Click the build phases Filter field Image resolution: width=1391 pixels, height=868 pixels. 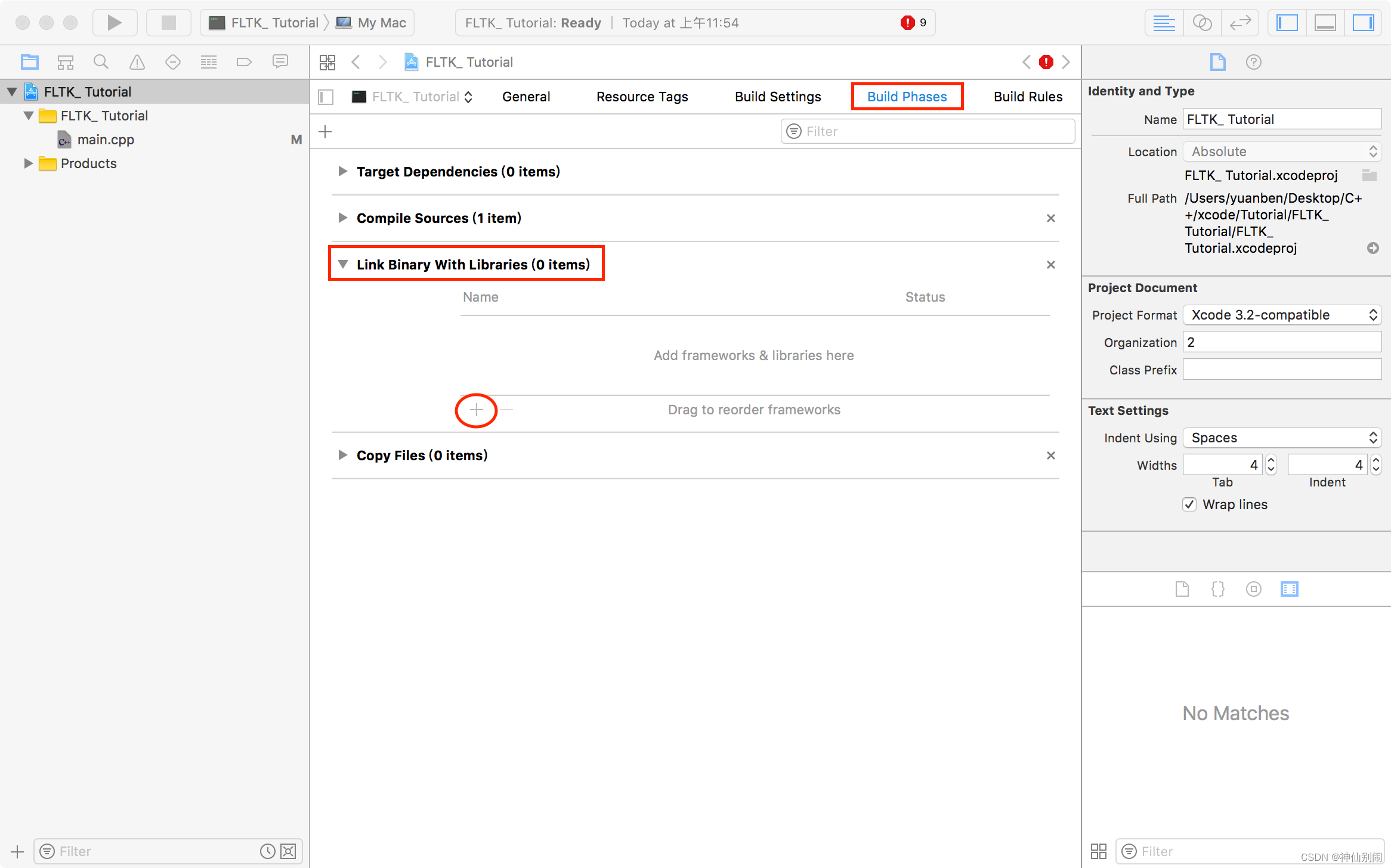coord(928,131)
